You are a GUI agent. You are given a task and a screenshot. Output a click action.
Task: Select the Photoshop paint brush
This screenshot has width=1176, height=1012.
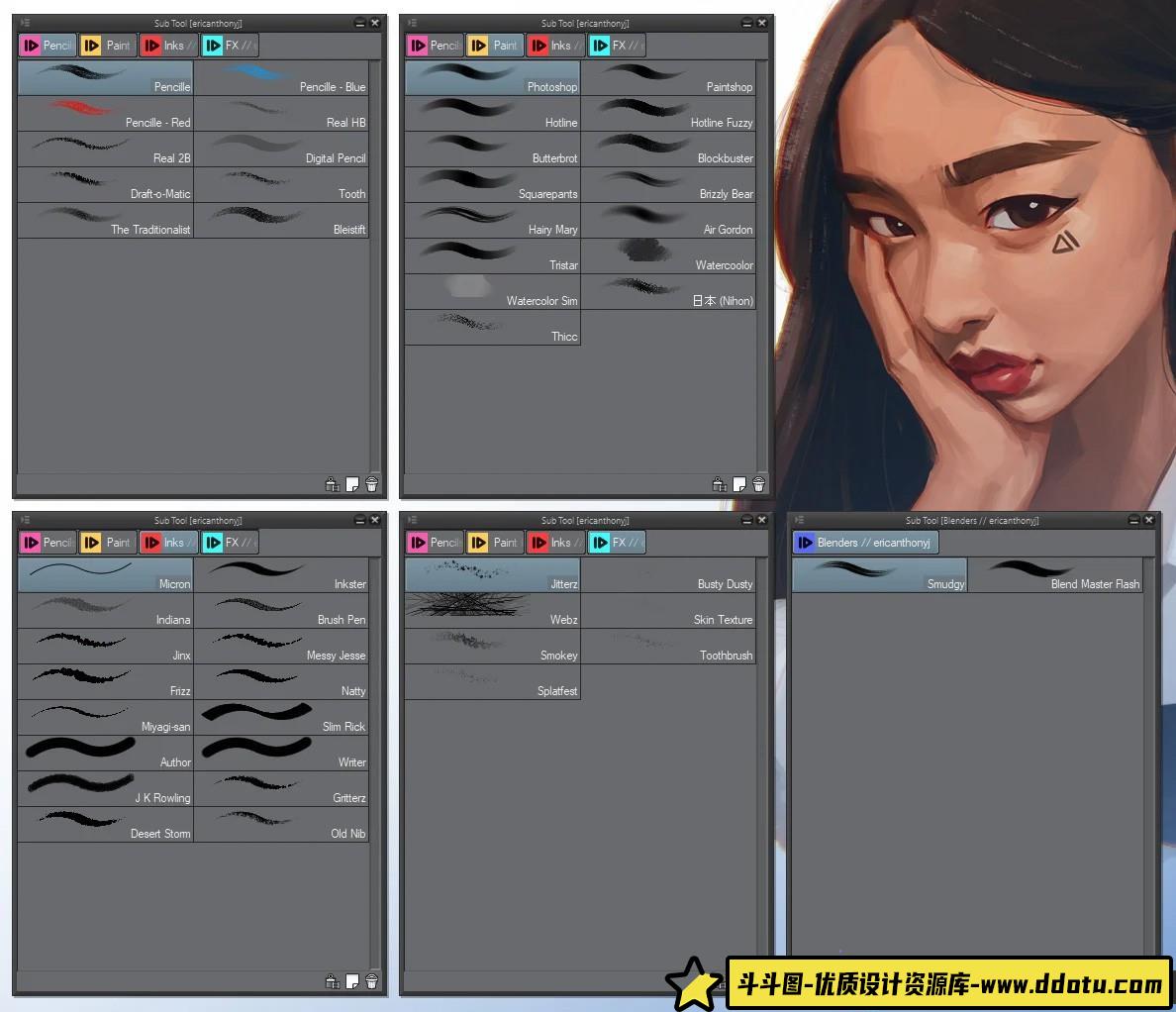[492, 79]
